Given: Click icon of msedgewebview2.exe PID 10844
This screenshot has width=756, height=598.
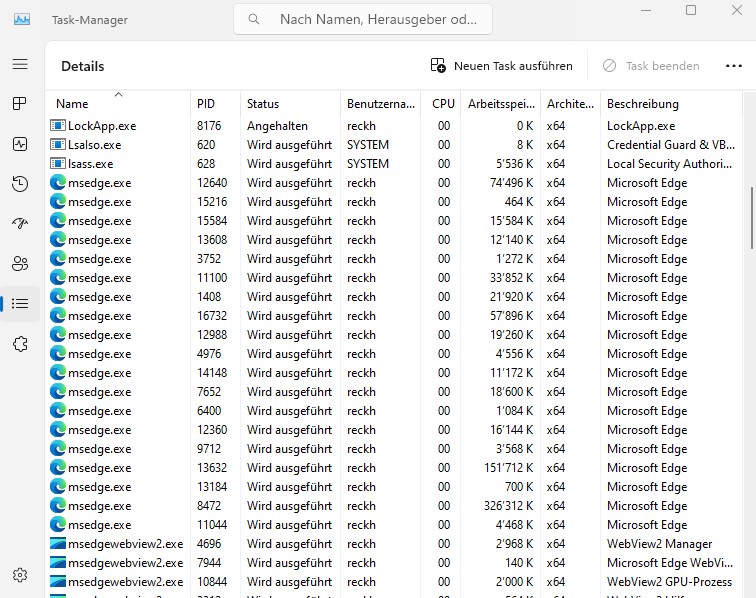Looking at the screenshot, I should pyautogui.click(x=58, y=582).
